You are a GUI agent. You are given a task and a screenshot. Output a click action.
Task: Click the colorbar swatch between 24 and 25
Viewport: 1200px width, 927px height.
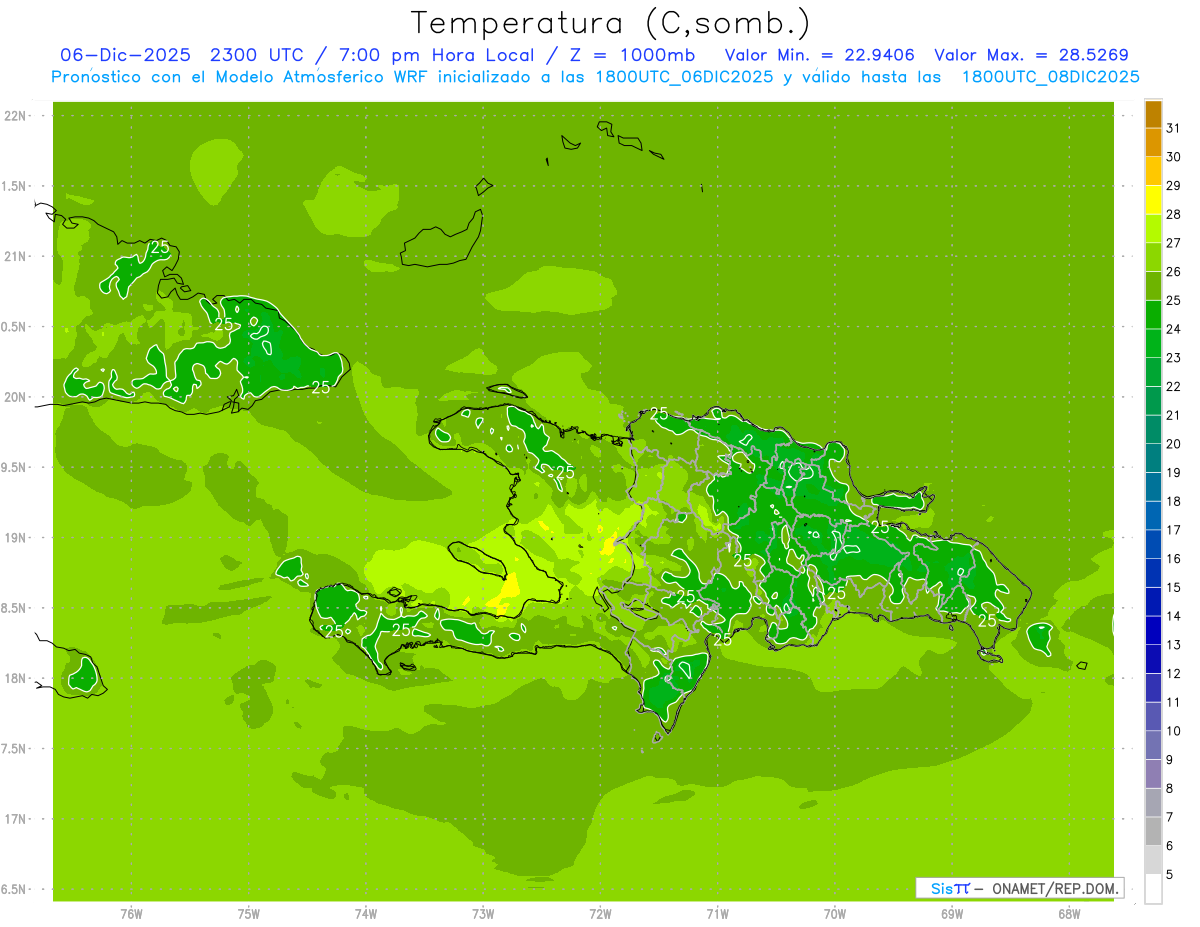pos(1153,315)
